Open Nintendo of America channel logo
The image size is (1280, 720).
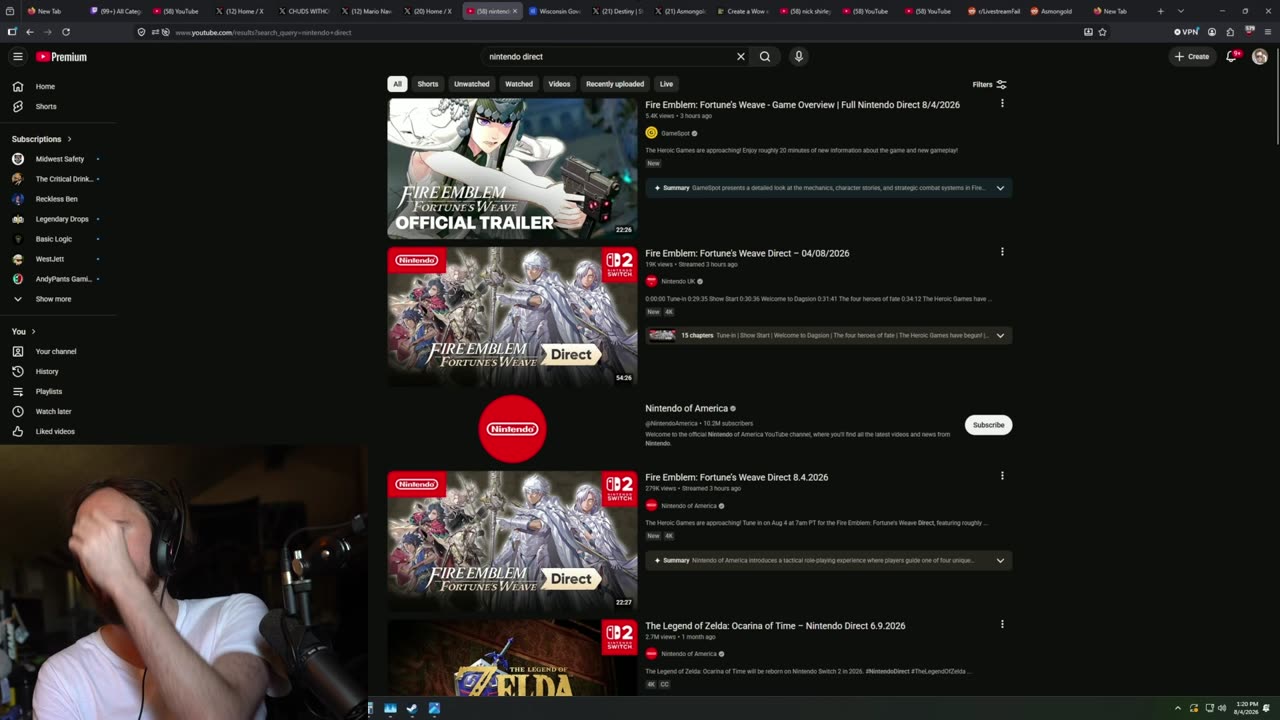click(512, 429)
